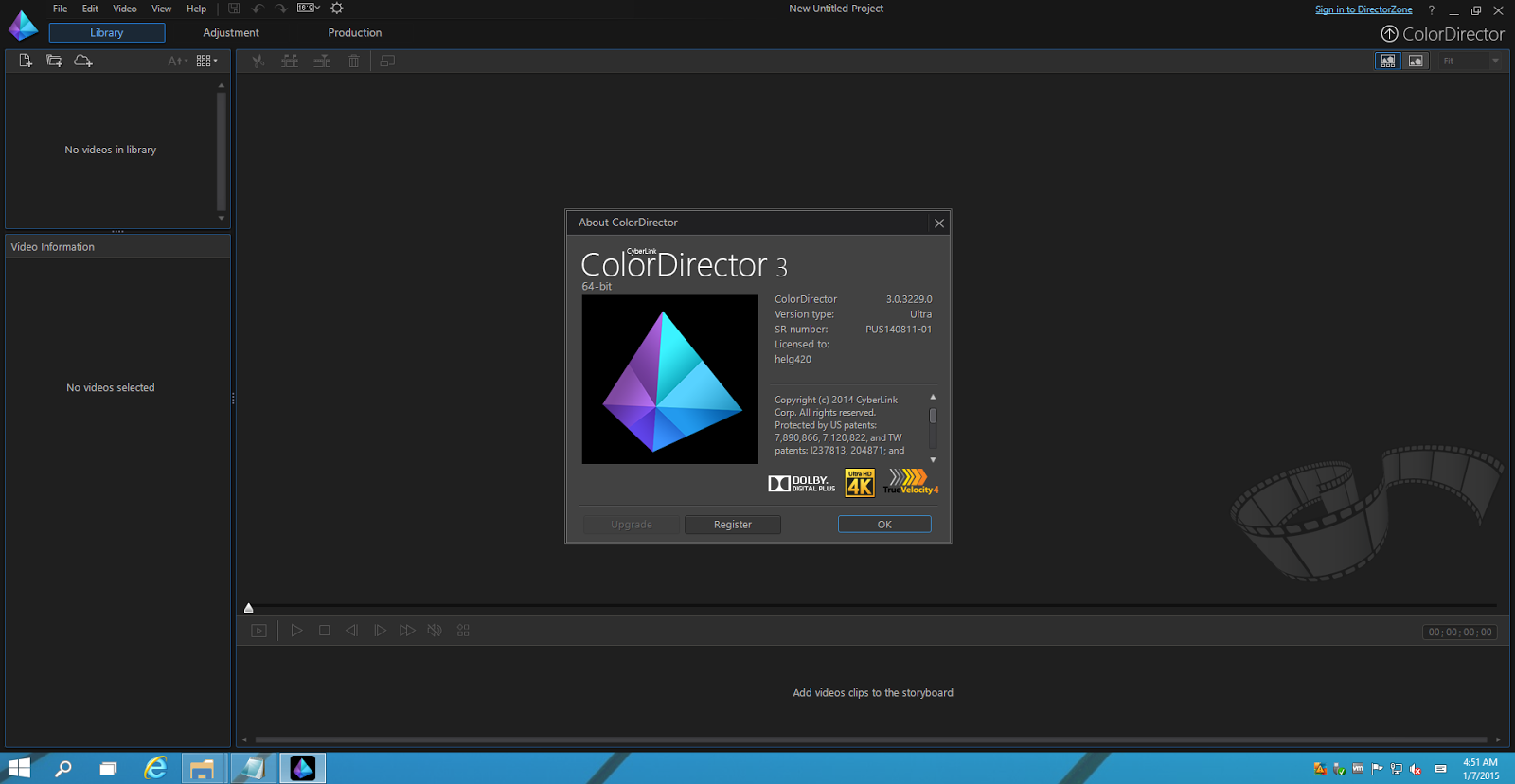Open the Edit menu
1515x784 pixels.
point(90,9)
